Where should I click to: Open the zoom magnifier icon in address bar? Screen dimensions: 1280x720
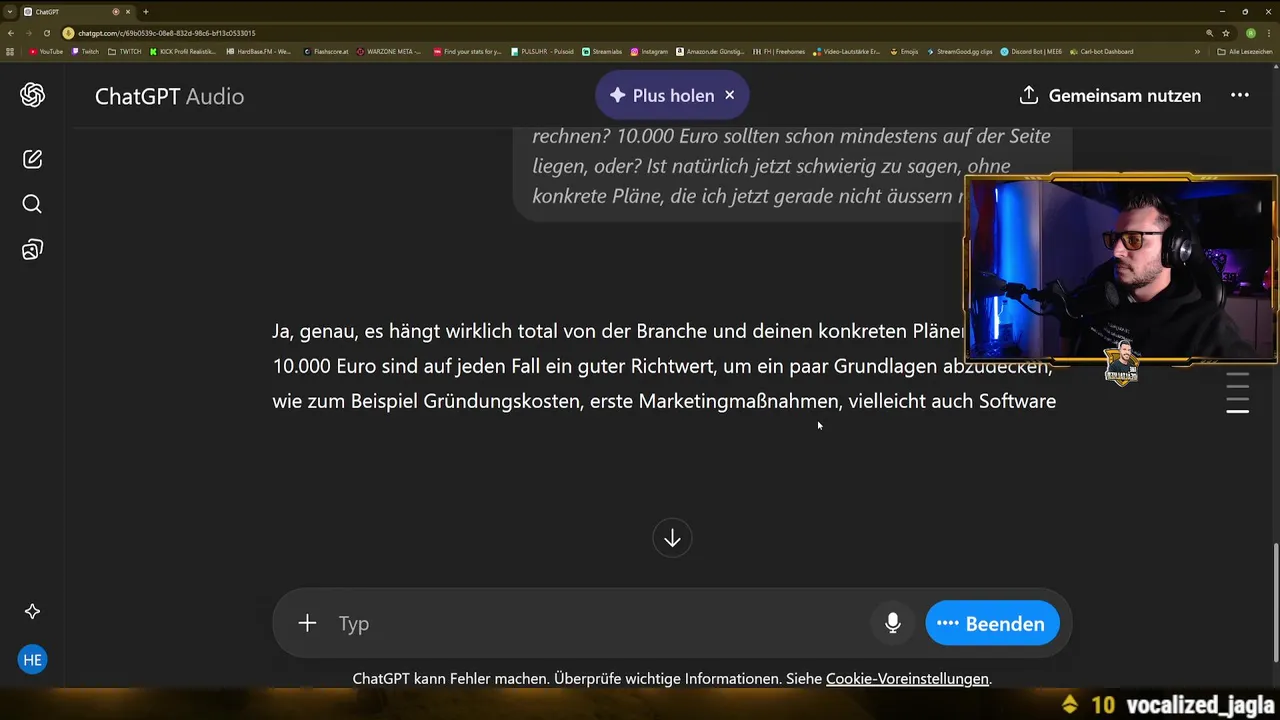[x=1209, y=33]
